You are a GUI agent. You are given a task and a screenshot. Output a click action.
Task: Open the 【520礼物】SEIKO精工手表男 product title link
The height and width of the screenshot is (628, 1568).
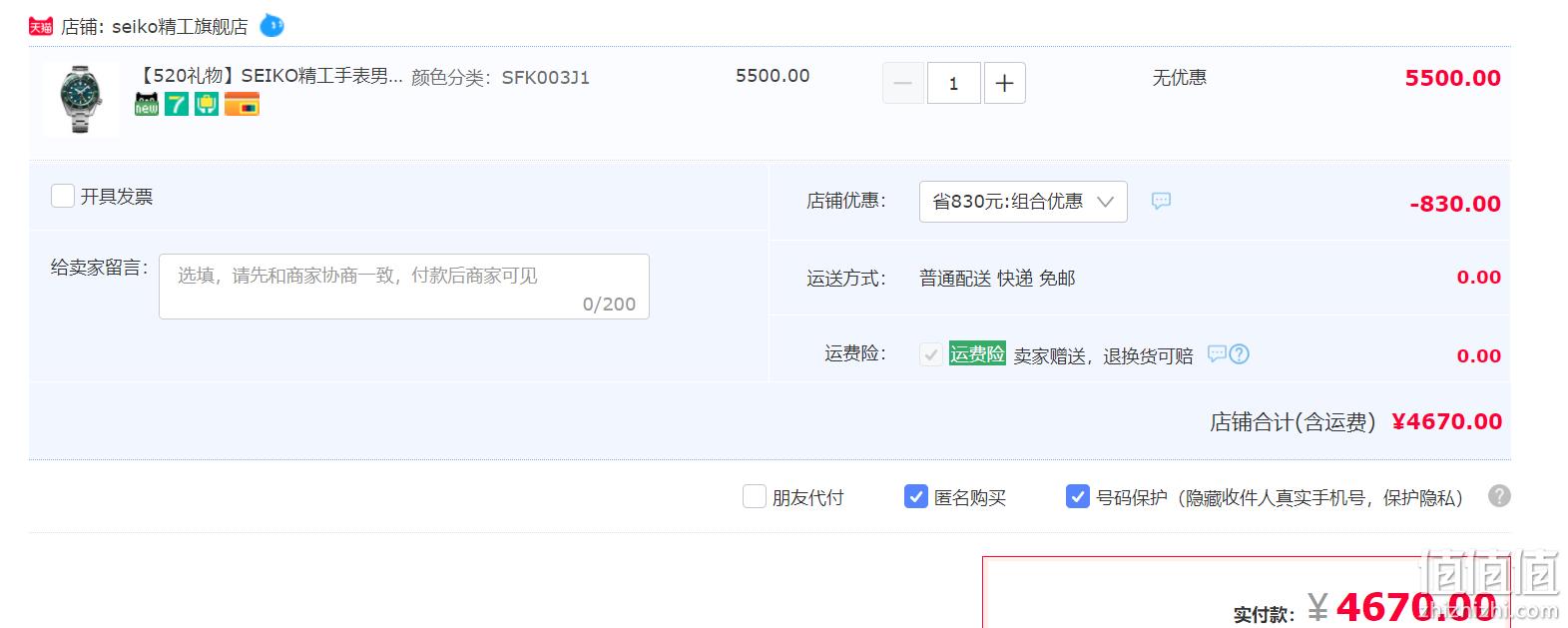270,76
